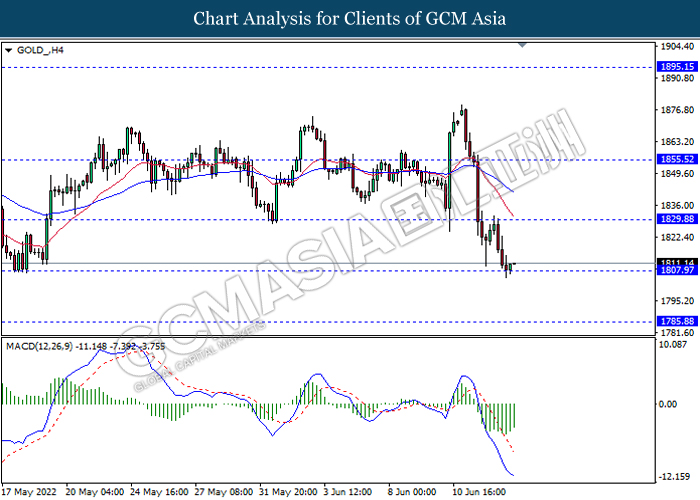
Task: Click the 10 Jun 16:00 time label
Action: (479, 492)
